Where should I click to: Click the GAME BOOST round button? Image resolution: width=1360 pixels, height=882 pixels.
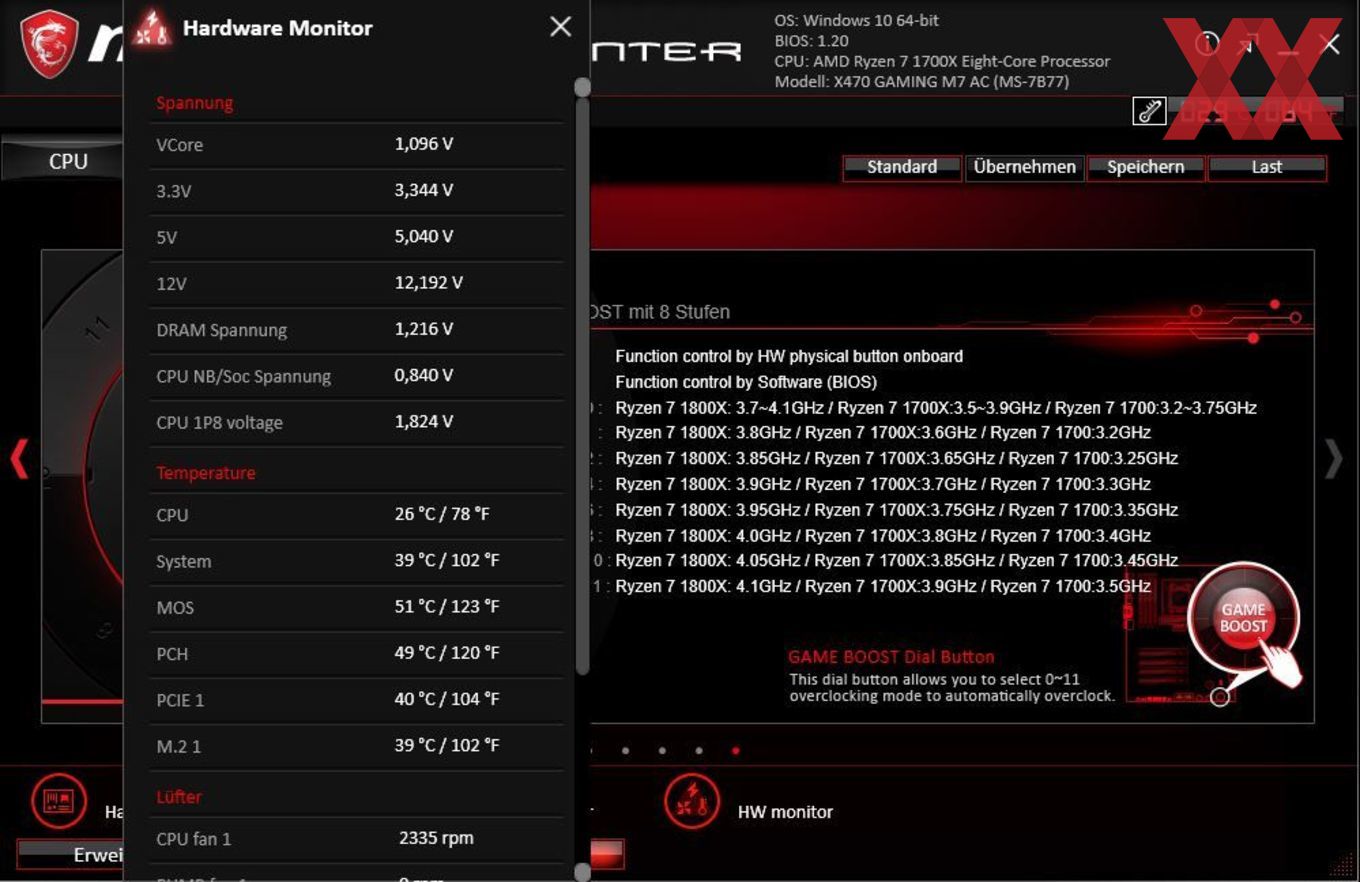click(x=1243, y=618)
